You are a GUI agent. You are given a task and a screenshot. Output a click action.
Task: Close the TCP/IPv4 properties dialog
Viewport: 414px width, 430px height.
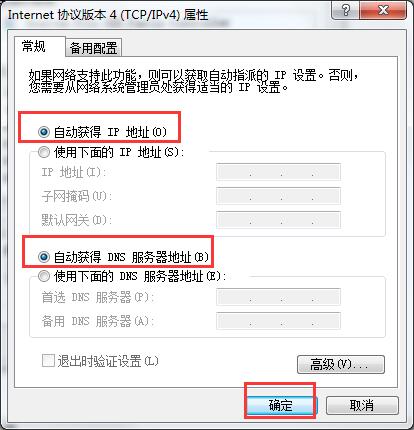(383, 10)
